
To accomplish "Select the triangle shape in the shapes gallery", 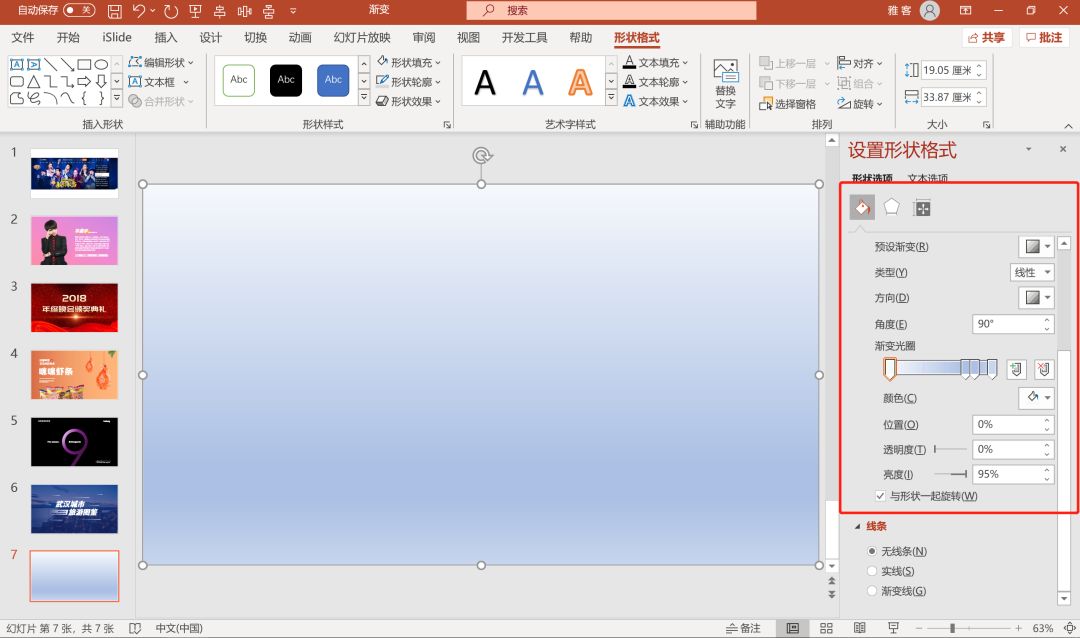I will coord(33,81).
